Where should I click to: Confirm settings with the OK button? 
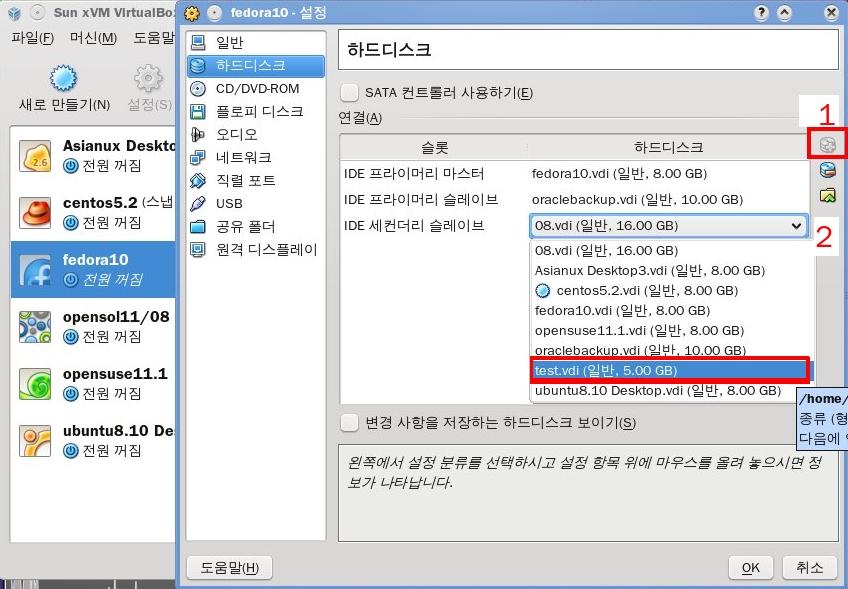tap(750, 567)
